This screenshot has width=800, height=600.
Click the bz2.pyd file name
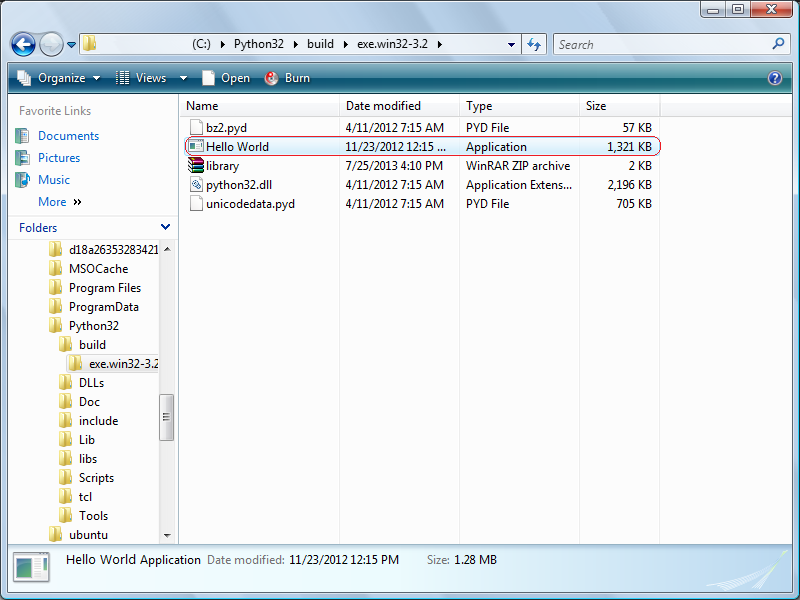[227, 128]
